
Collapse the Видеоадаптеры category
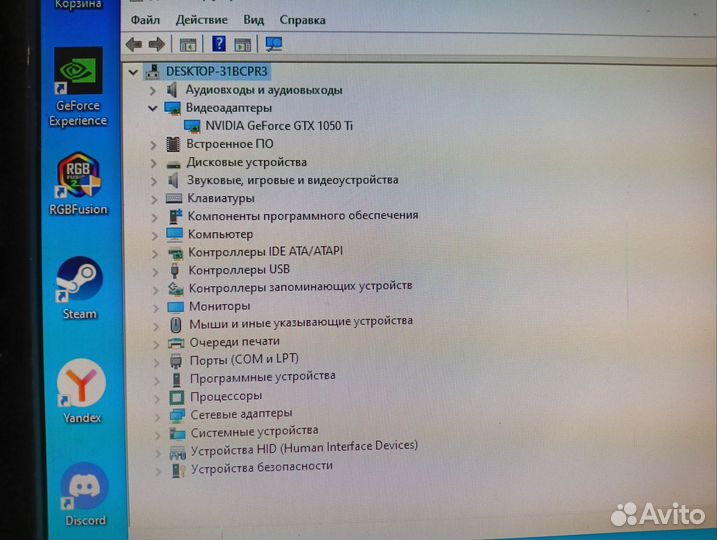point(153,107)
